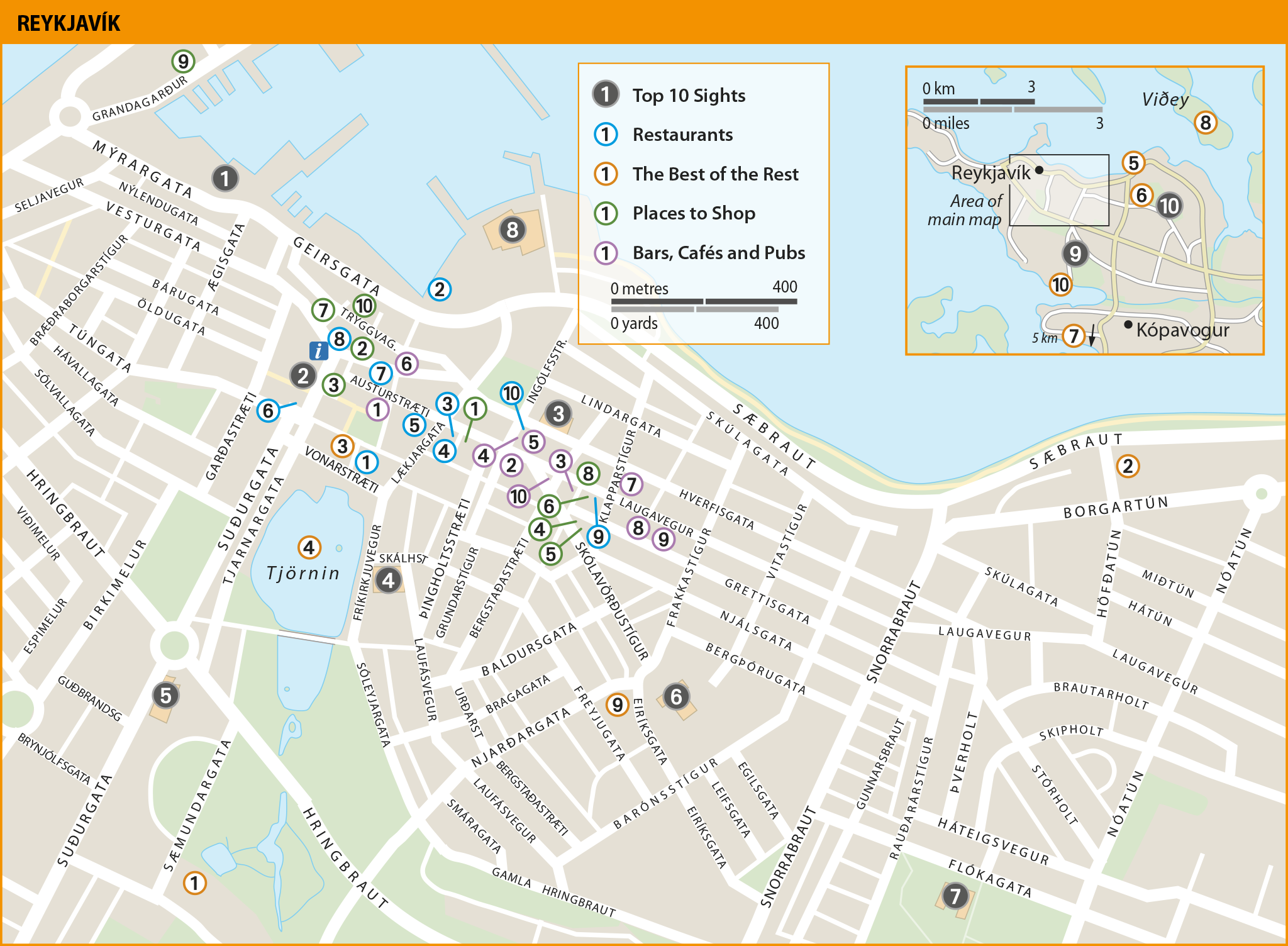Click orange marker 8 on Viðey in inset
Image resolution: width=1288 pixels, height=946 pixels.
pyautogui.click(x=1206, y=123)
